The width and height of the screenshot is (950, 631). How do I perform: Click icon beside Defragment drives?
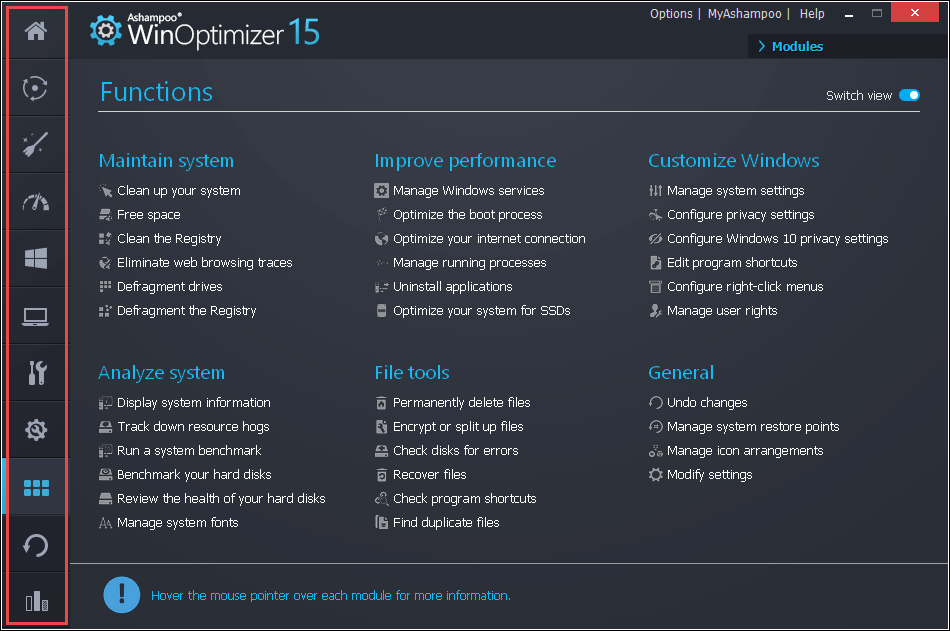[105, 286]
